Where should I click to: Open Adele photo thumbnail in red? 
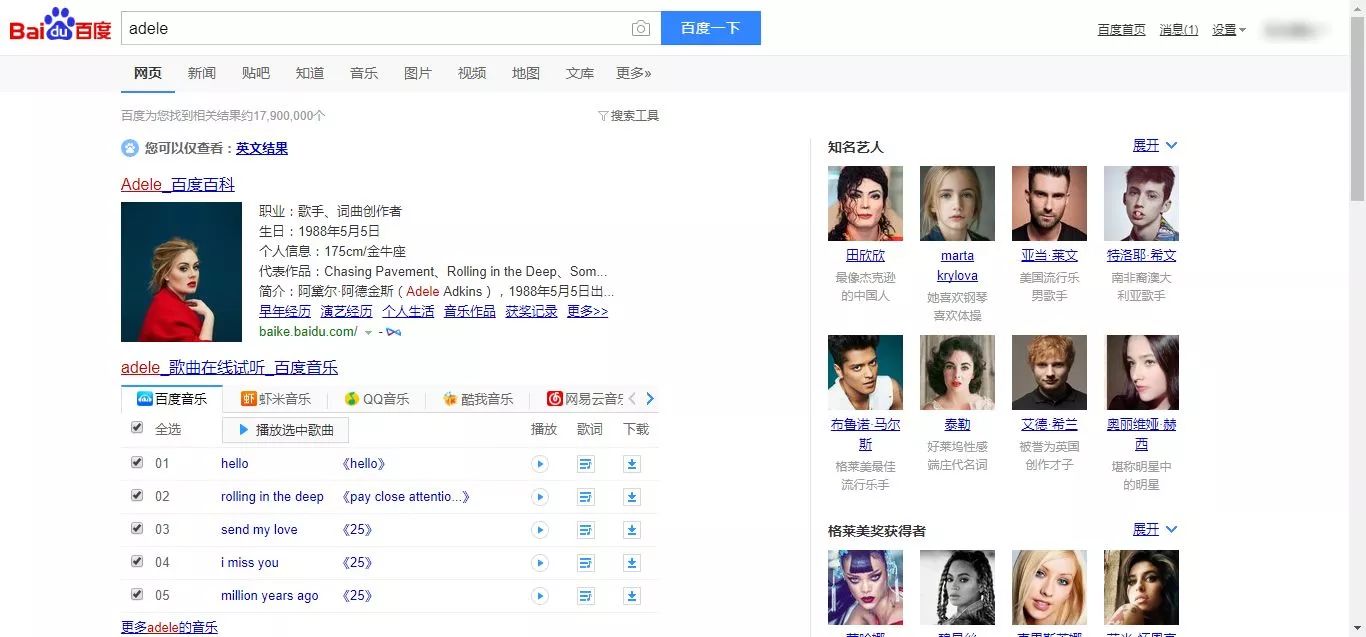(181, 272)
